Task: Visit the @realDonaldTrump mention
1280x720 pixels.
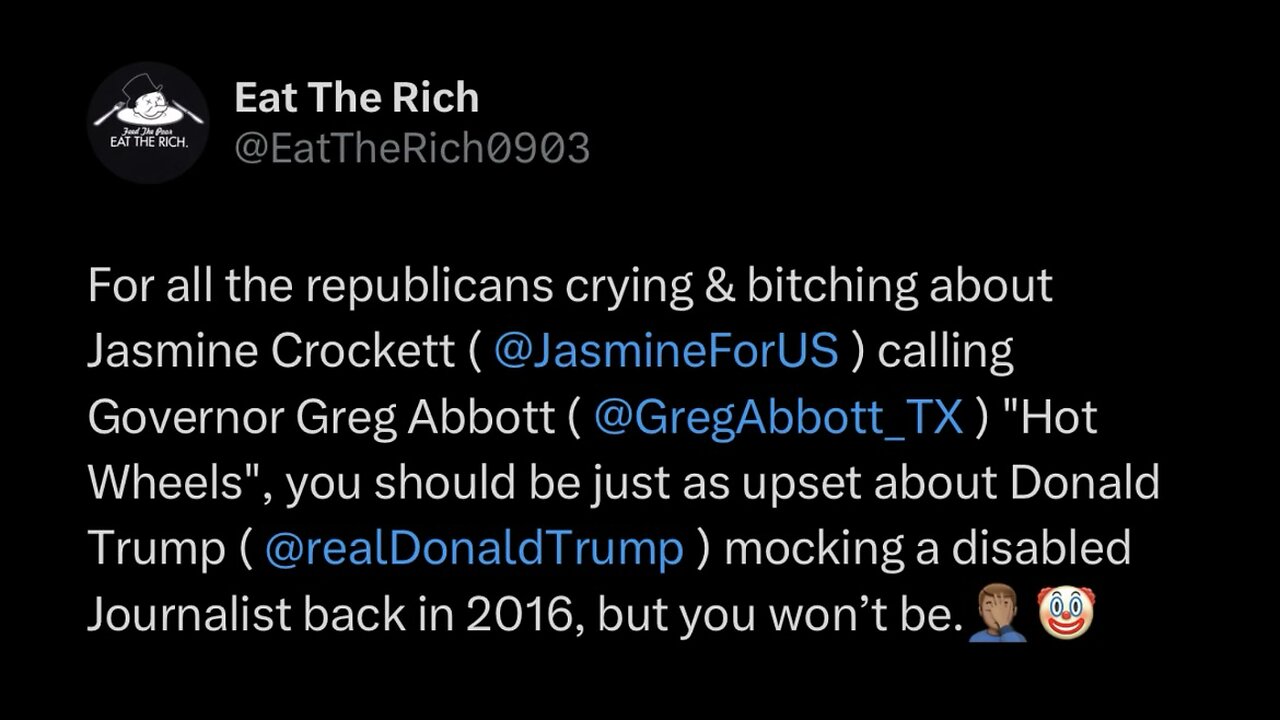Action: pos(474,548)
